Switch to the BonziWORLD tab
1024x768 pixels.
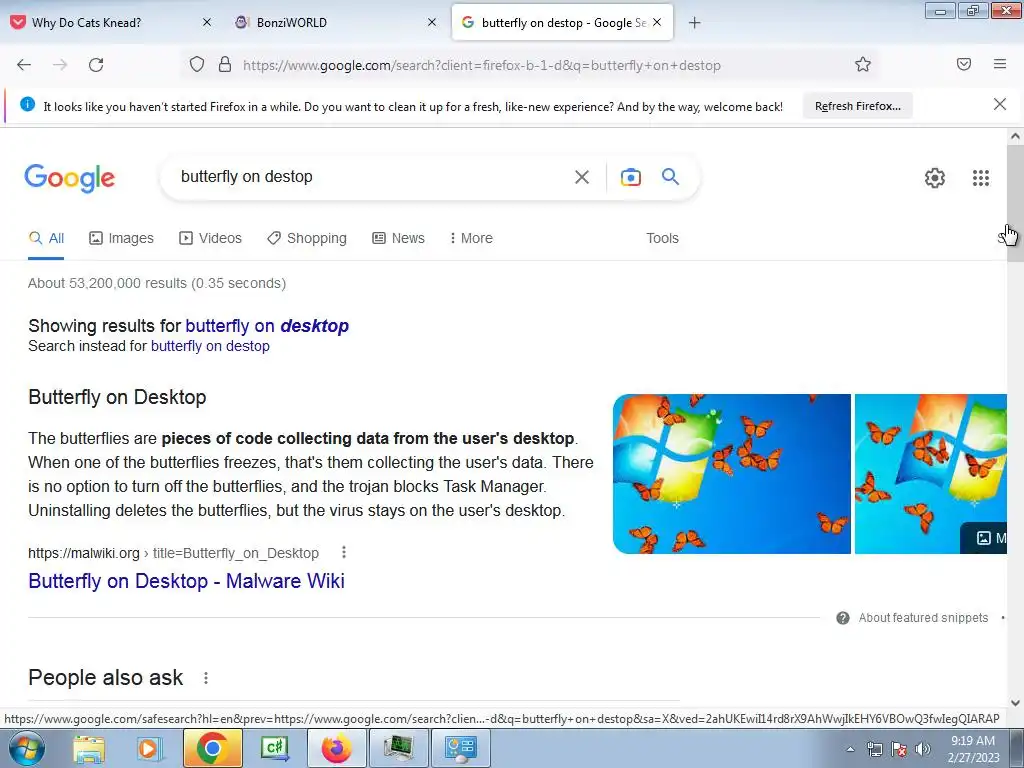tap(291, 23)
